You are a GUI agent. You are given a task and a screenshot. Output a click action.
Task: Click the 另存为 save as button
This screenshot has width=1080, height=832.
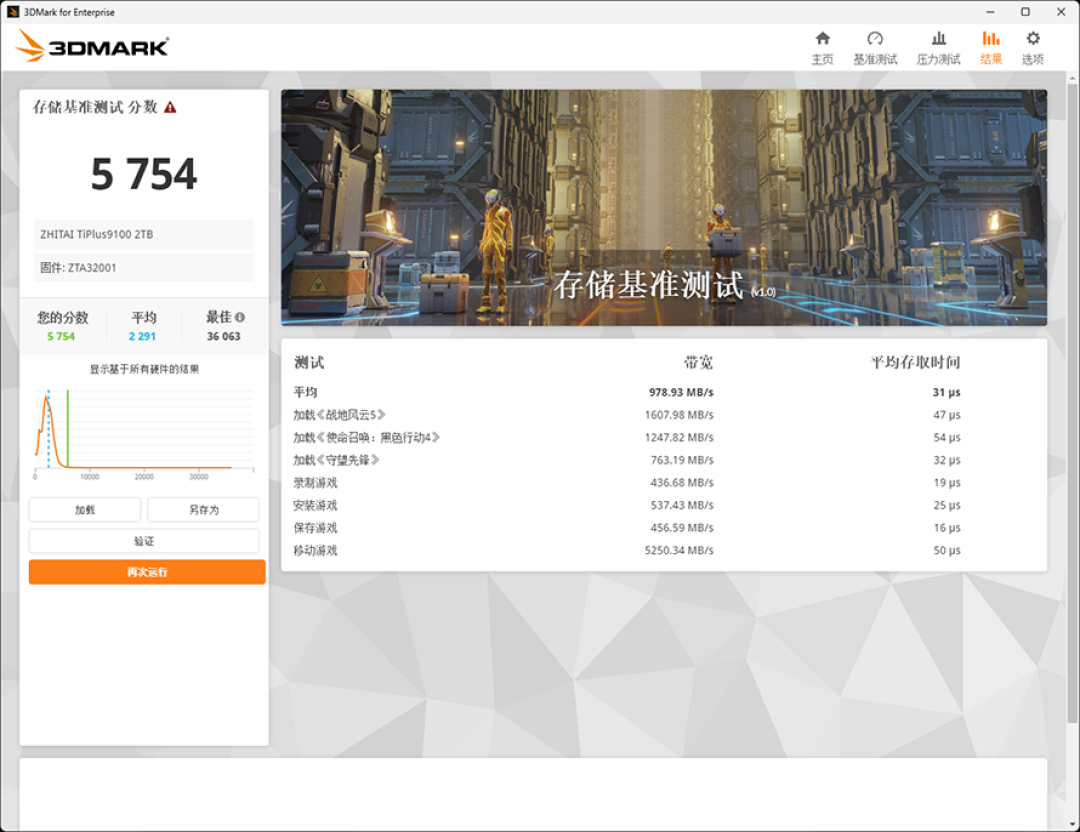click(203, 510)
